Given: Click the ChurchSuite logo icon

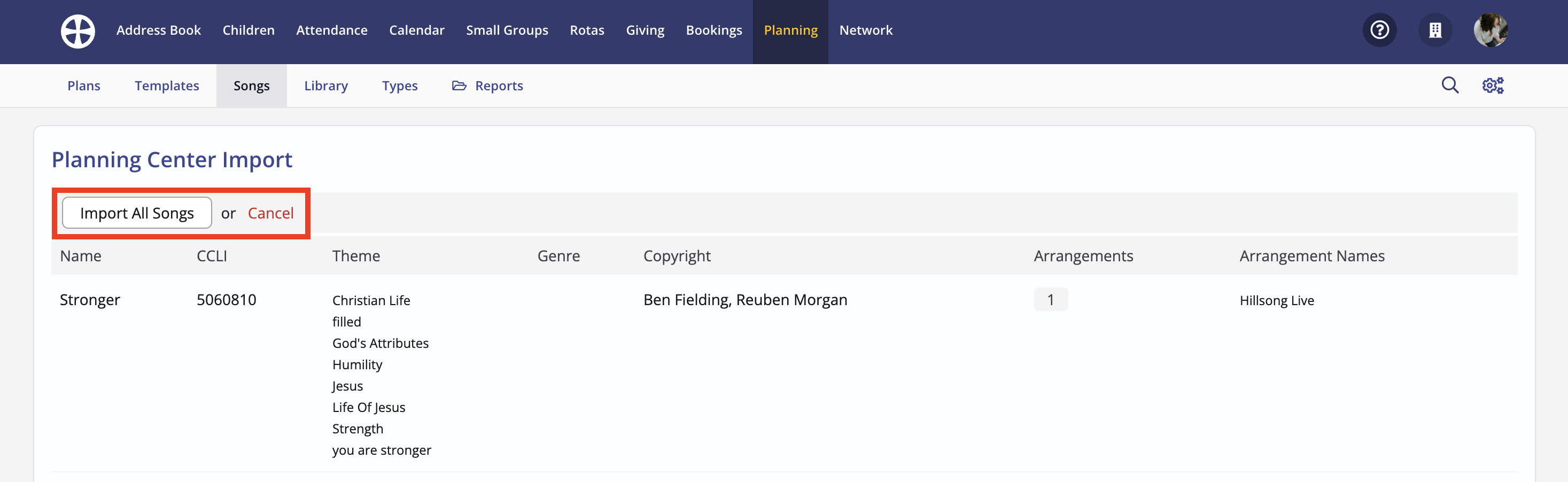Looking at the screenshot, I should 78,31.
